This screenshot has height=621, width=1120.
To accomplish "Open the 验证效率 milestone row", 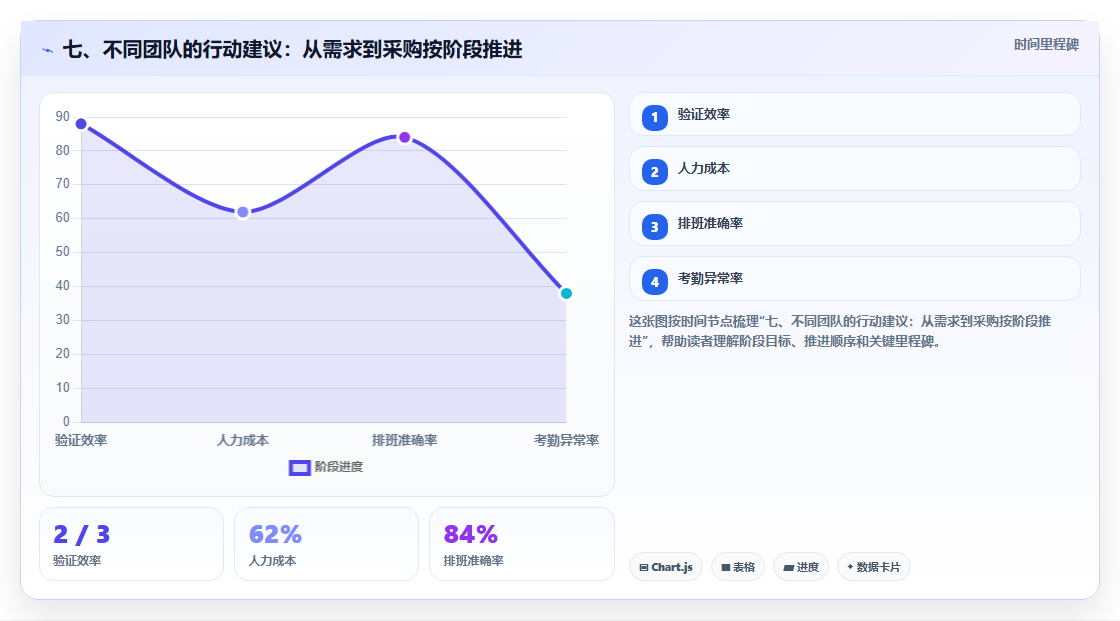I will tap(854, 114).
